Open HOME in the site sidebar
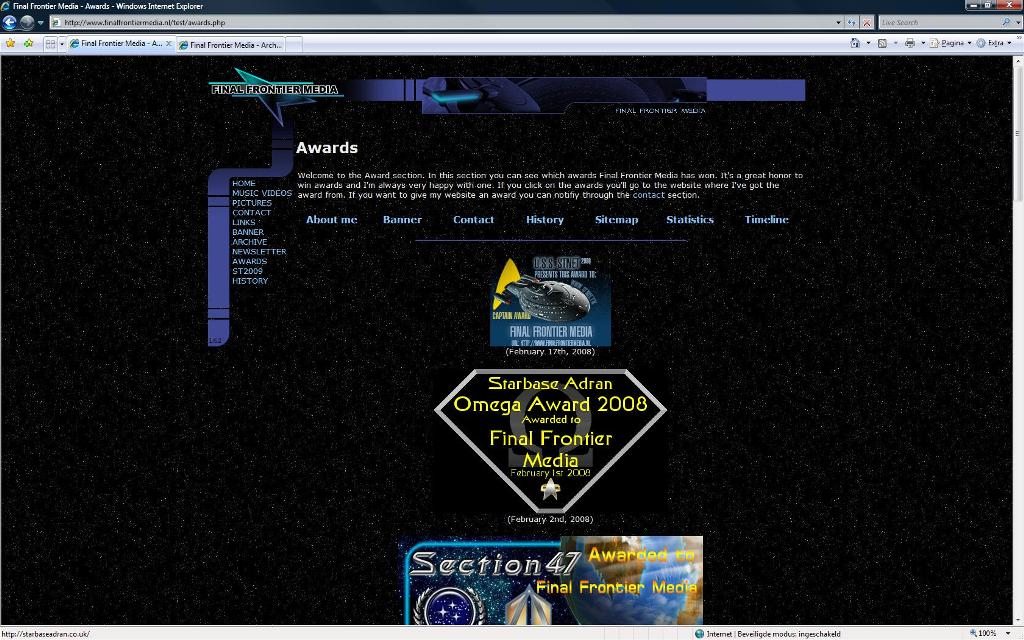 pyautogui.click(x=244, y=184)
